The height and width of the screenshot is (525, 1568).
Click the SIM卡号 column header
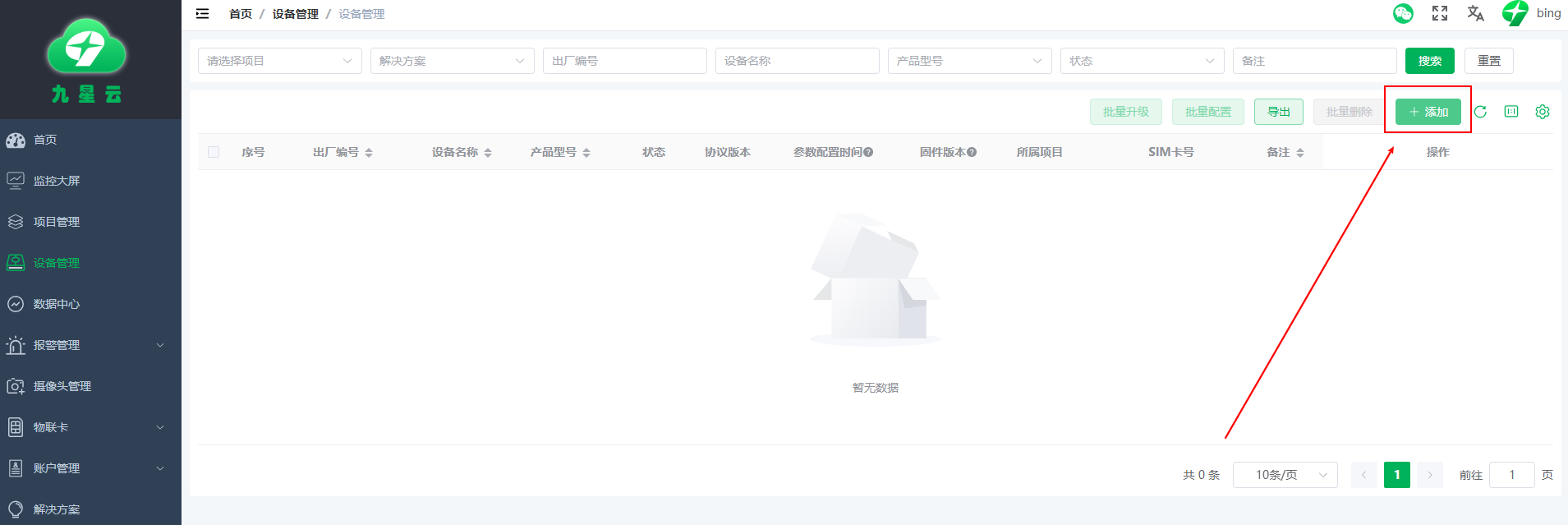pos(1171,152)
